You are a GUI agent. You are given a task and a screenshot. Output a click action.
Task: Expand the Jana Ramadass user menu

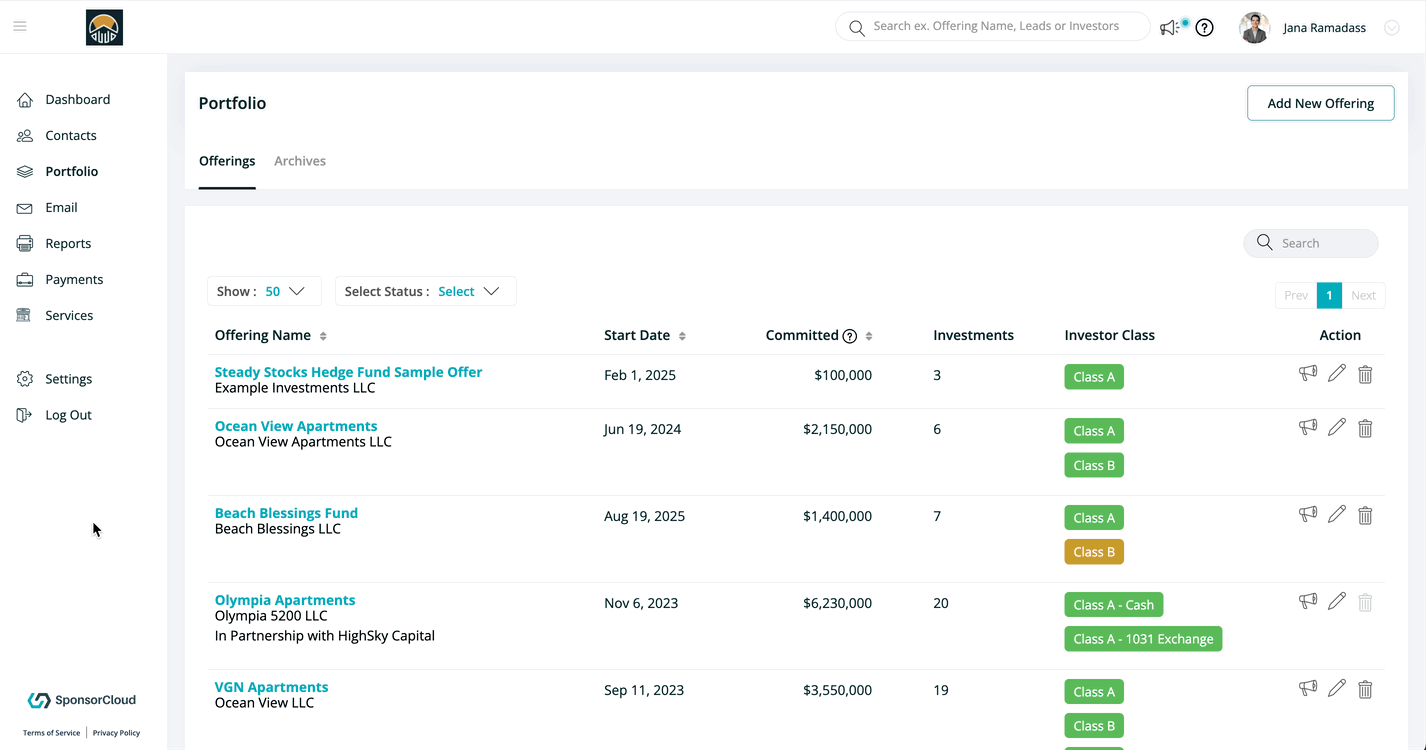coord(1391,28)
